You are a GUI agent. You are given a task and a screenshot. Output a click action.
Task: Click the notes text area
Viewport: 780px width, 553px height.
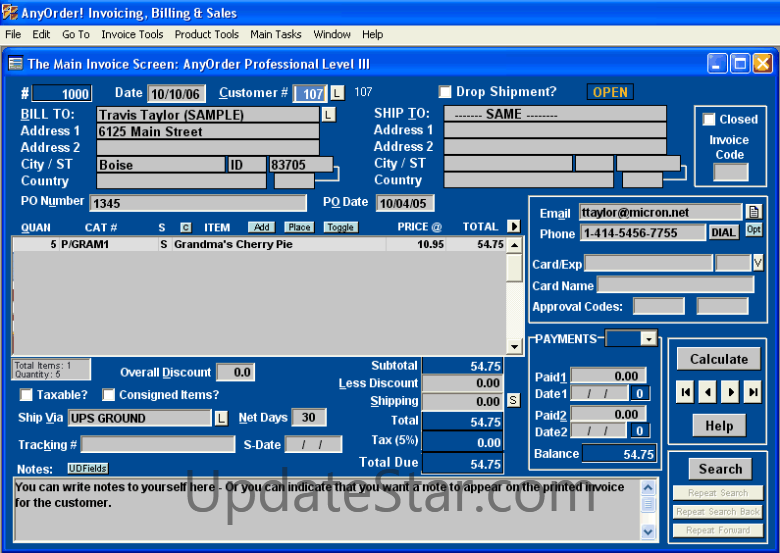pos(326,509)
